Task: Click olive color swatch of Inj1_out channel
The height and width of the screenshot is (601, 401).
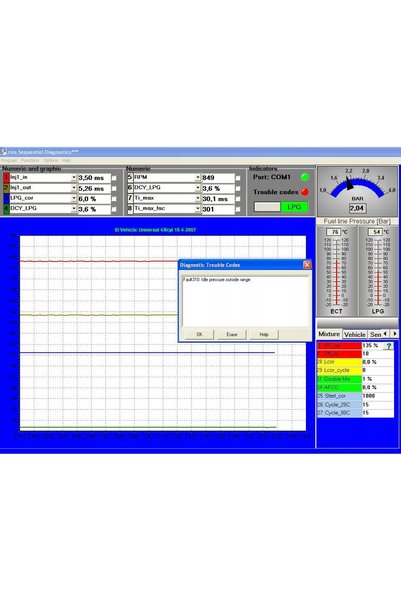Action: pos(6,188)
